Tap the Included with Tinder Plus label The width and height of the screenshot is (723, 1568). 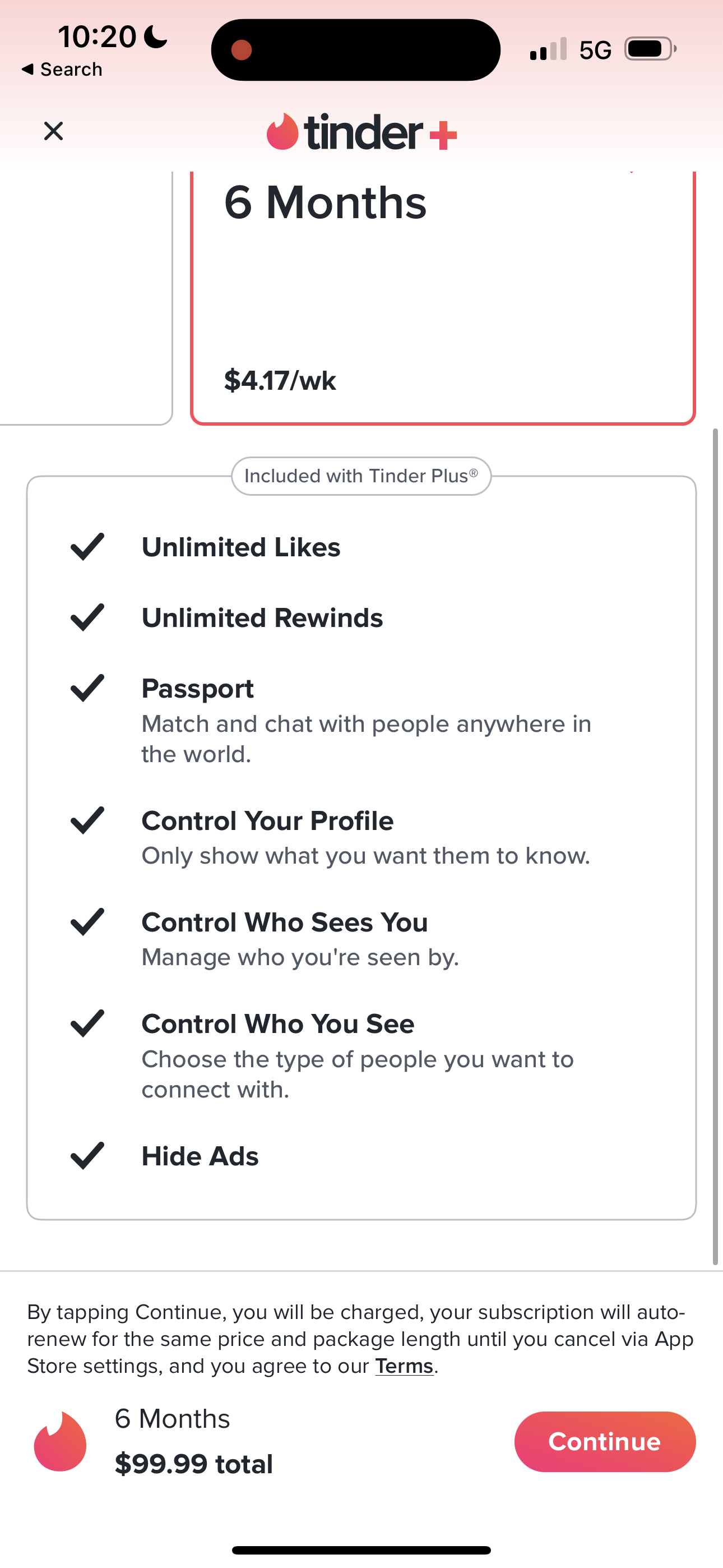(361, 476)
